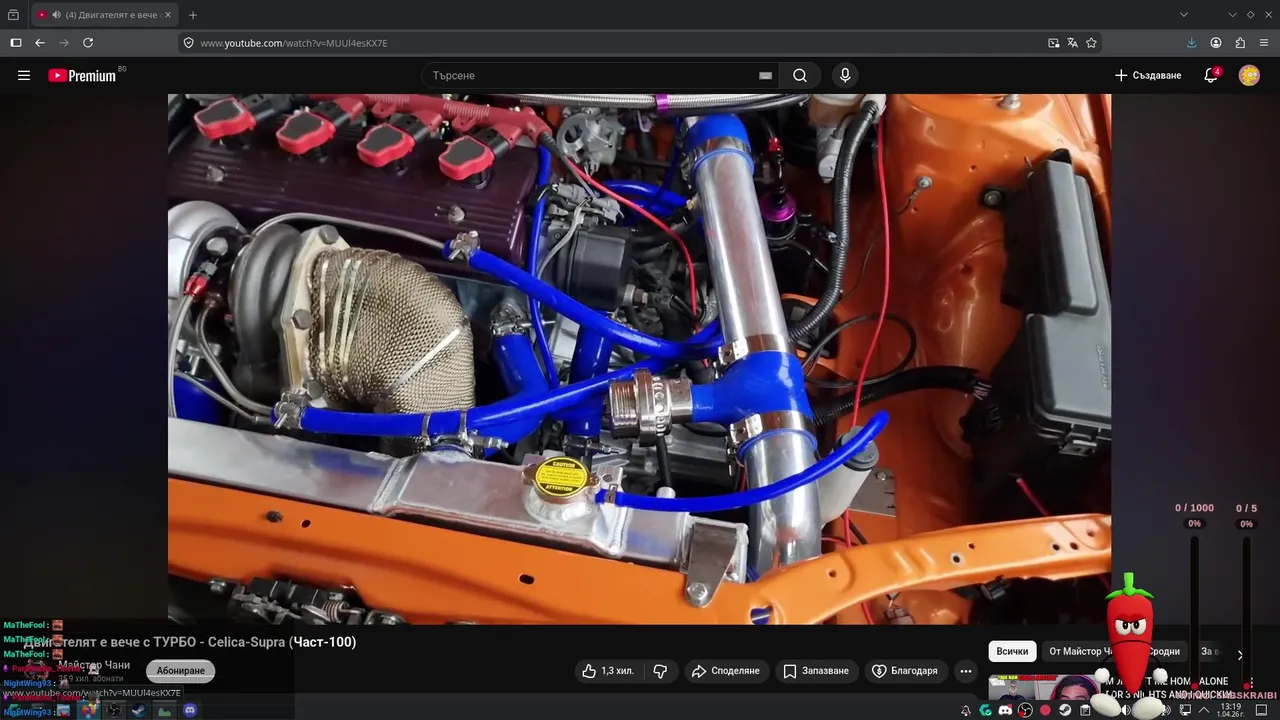Open more actions three-dot menu
Screen dimensions: 1280x720
(x=965, y=671)
